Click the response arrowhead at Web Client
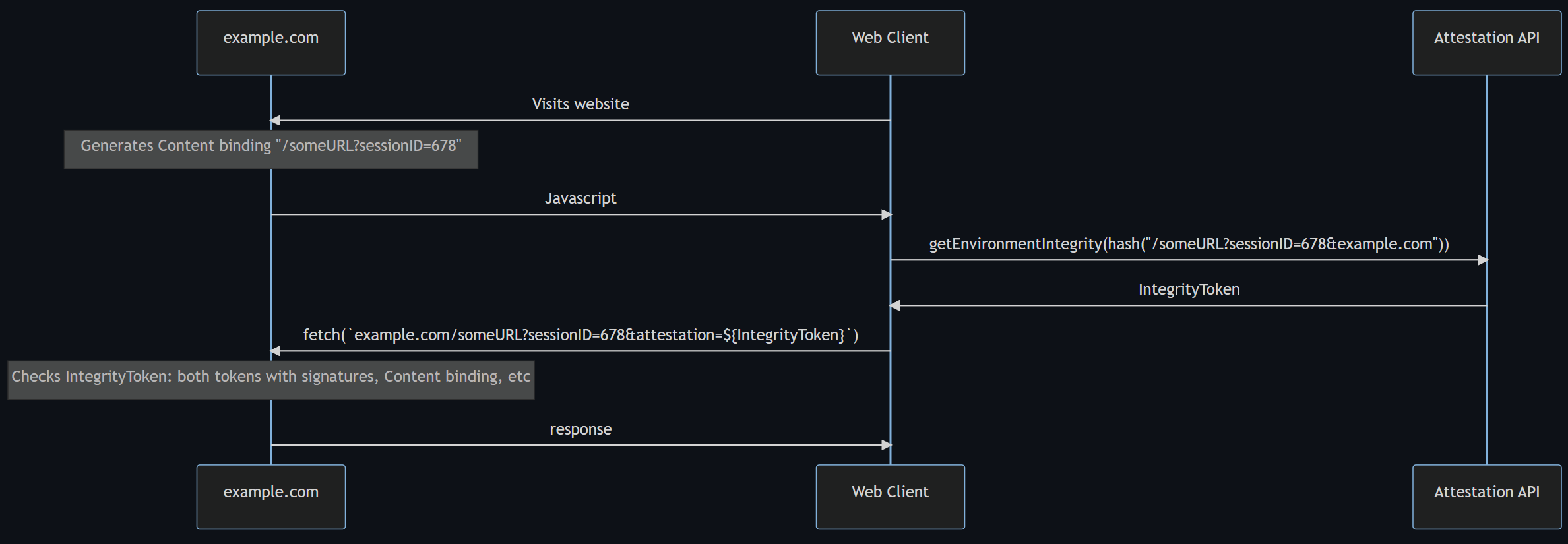This screenshot has width=1568, height=544. coord(886,445)
